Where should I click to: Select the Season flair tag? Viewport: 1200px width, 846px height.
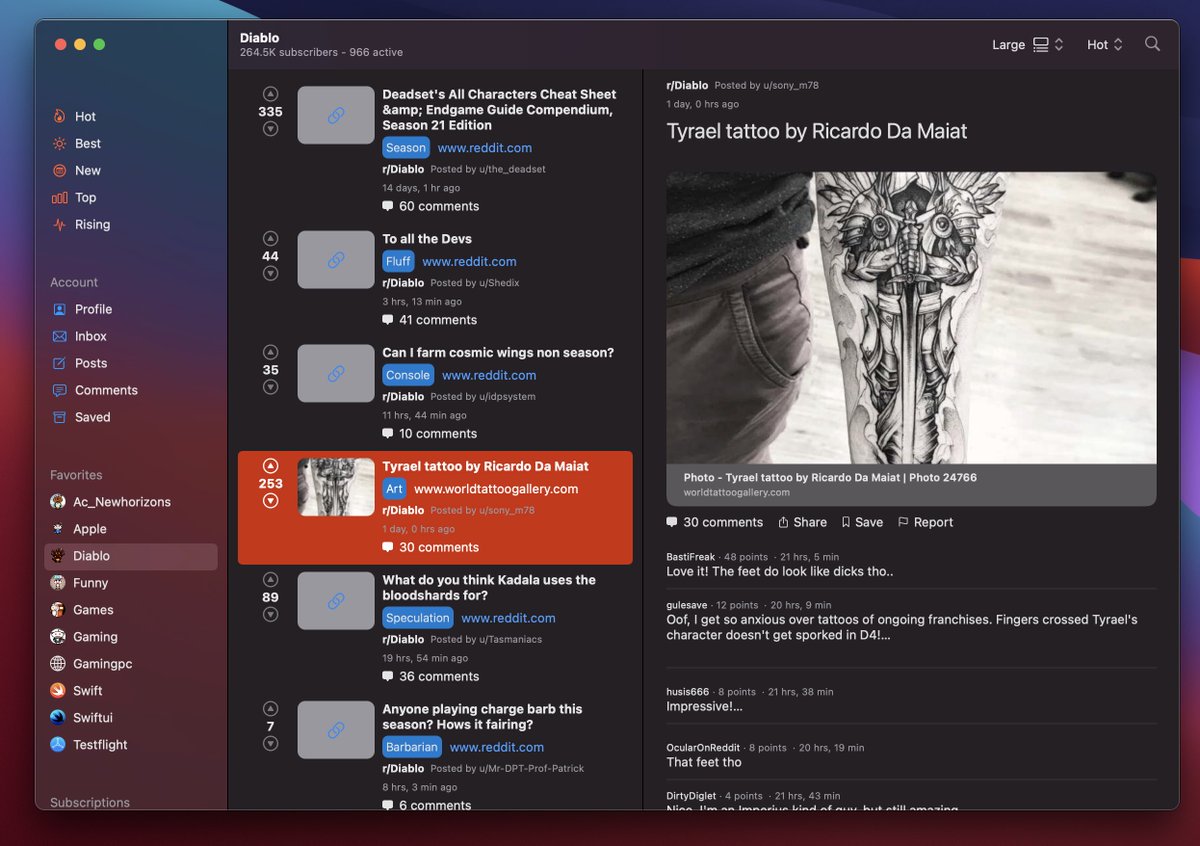click(406, 147)
